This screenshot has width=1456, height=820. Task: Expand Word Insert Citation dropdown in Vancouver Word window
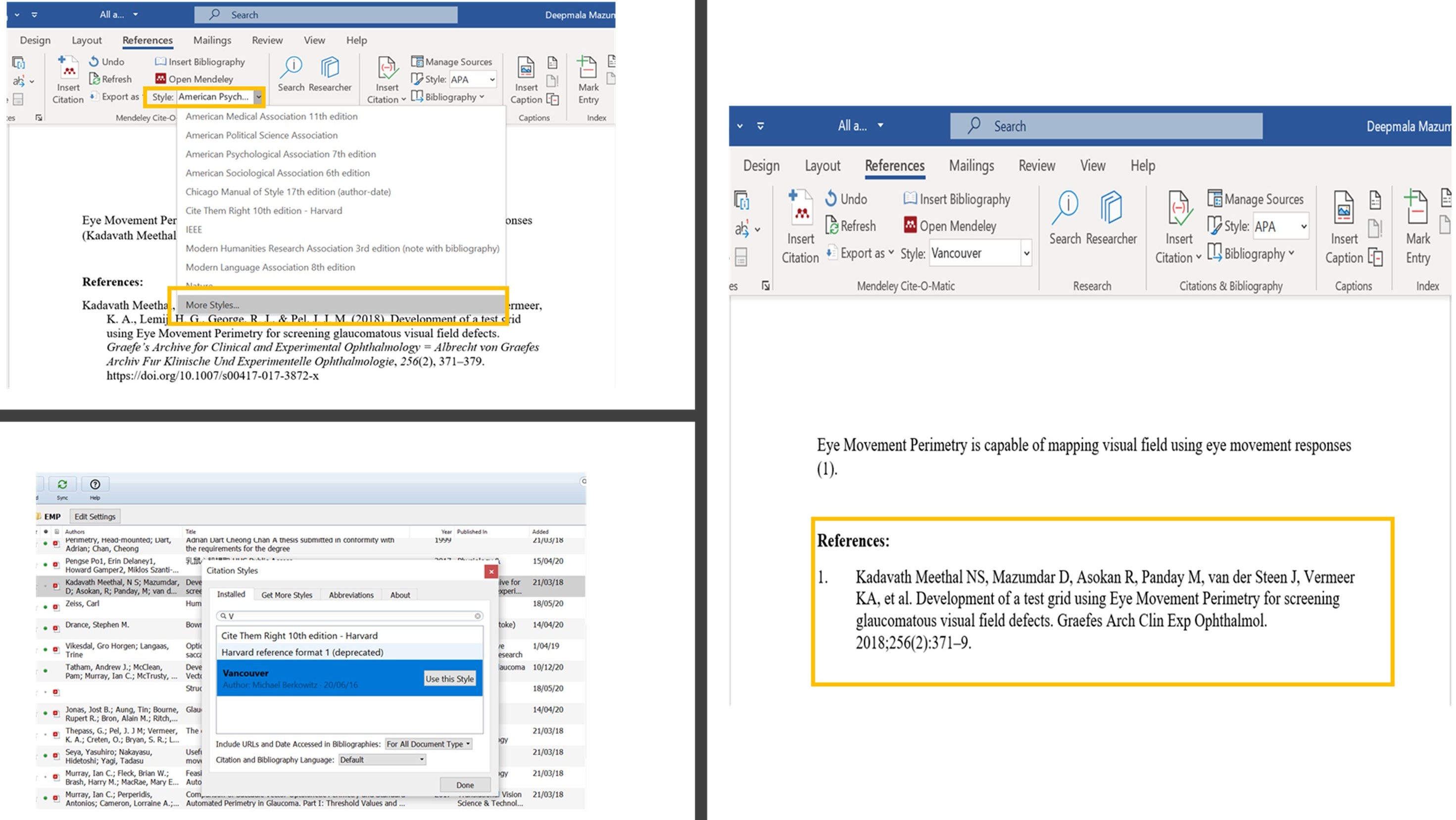click(x=1178, y=258)
